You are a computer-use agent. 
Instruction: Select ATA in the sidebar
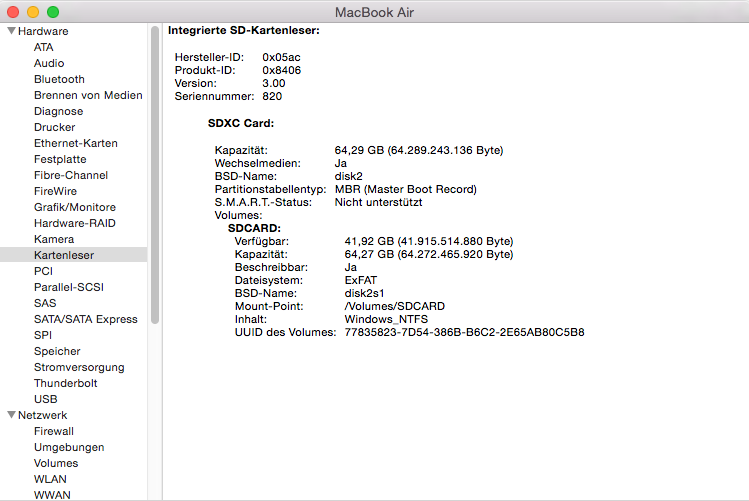tap(43, 47)
